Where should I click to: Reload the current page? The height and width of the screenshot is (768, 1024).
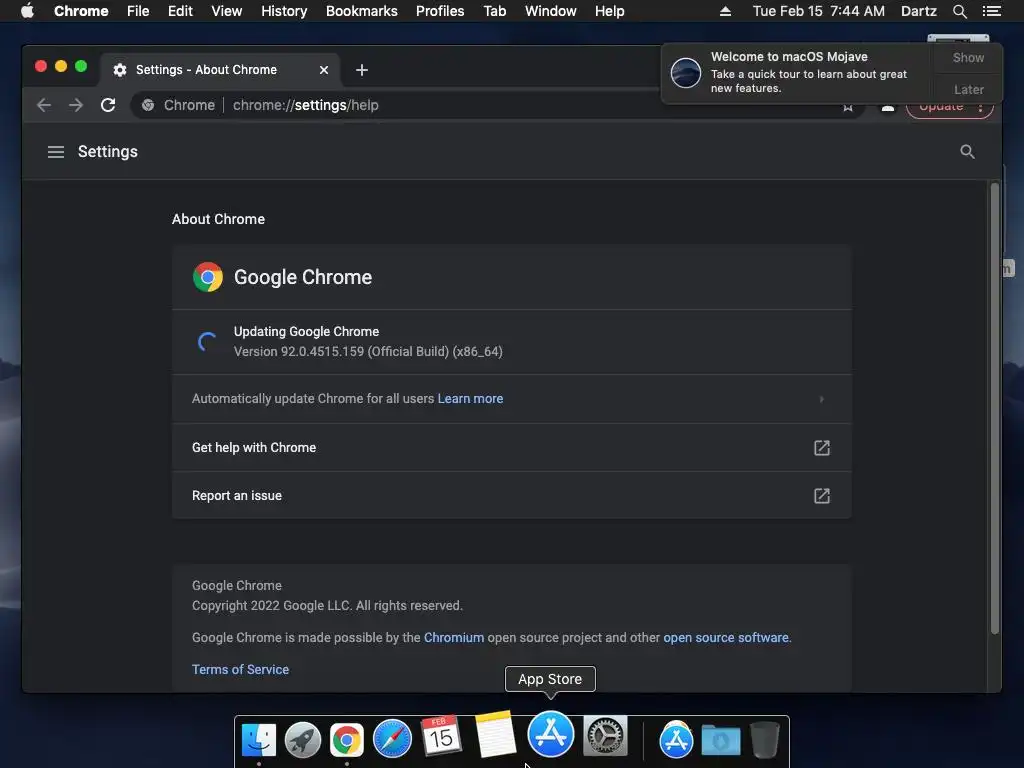(108, 105)
